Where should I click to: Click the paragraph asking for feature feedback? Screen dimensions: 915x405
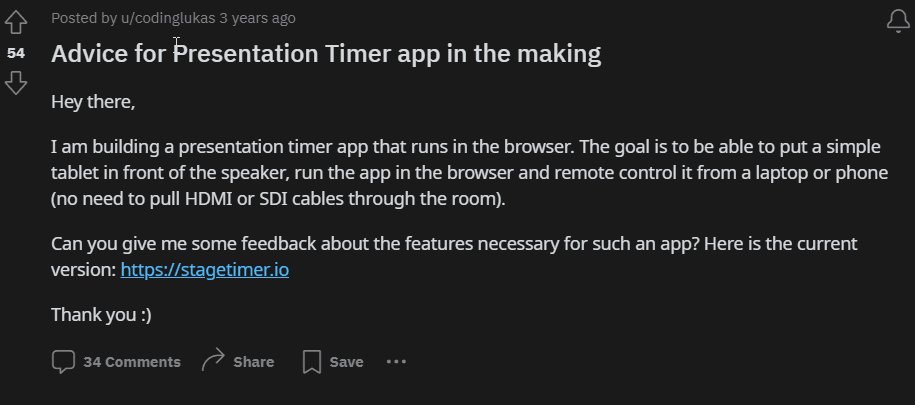pyautogui.click(x=455, y=257)
